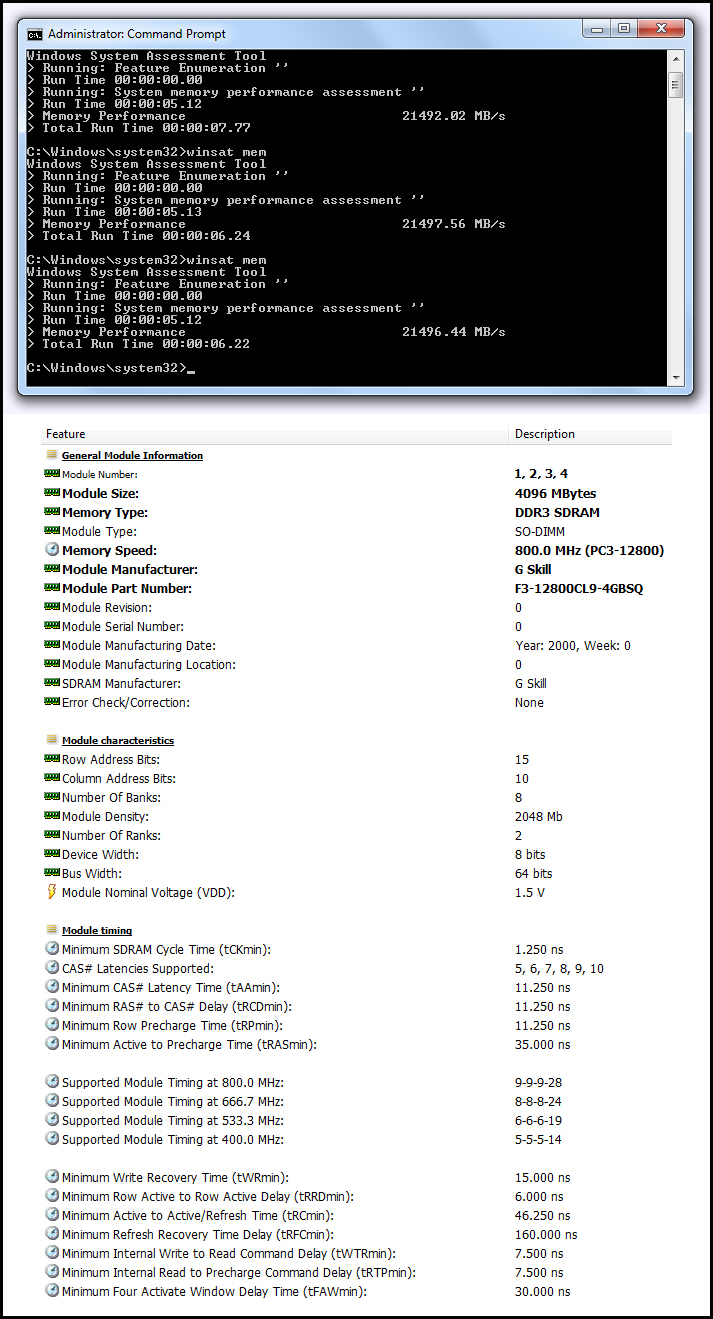
Task: Click the Module Part Number row icon
Action: pos(52,588)
